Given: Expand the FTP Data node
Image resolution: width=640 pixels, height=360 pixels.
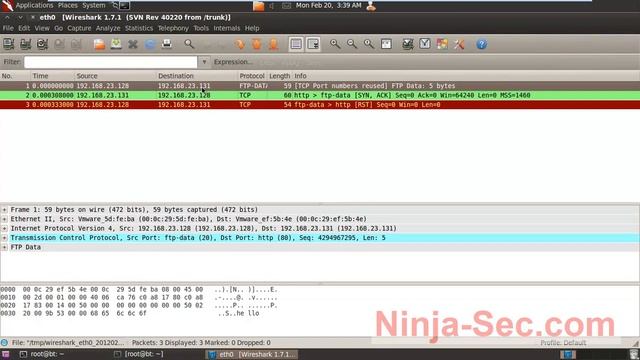Looking at the screenshot, I should pos(4,247).
